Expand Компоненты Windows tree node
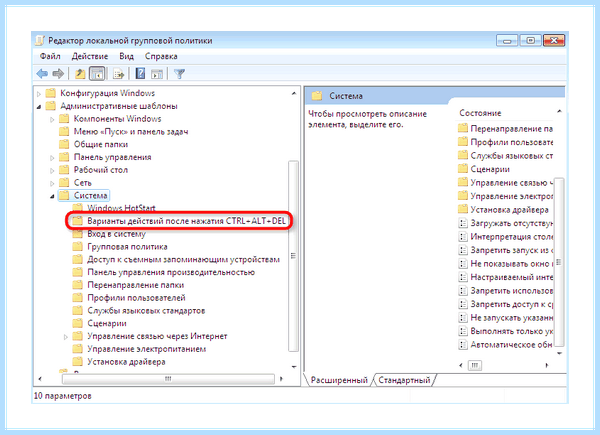 [52, 119]
